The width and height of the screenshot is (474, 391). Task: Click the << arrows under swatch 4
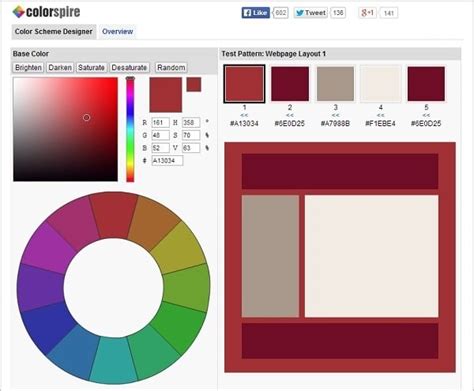click(x=381, y=115)
